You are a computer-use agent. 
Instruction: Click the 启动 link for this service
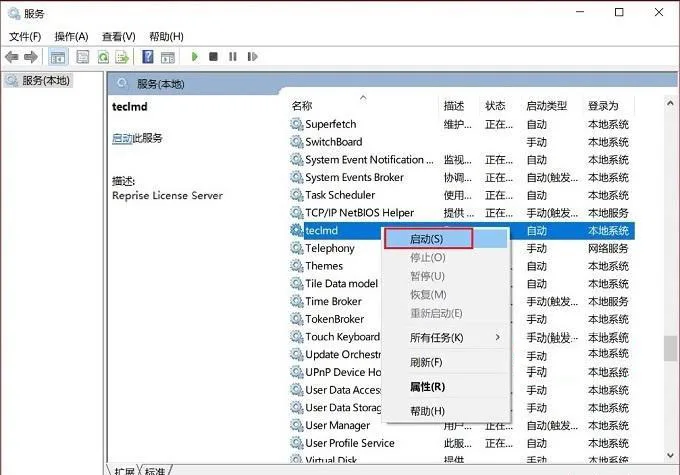click(122, 138)
